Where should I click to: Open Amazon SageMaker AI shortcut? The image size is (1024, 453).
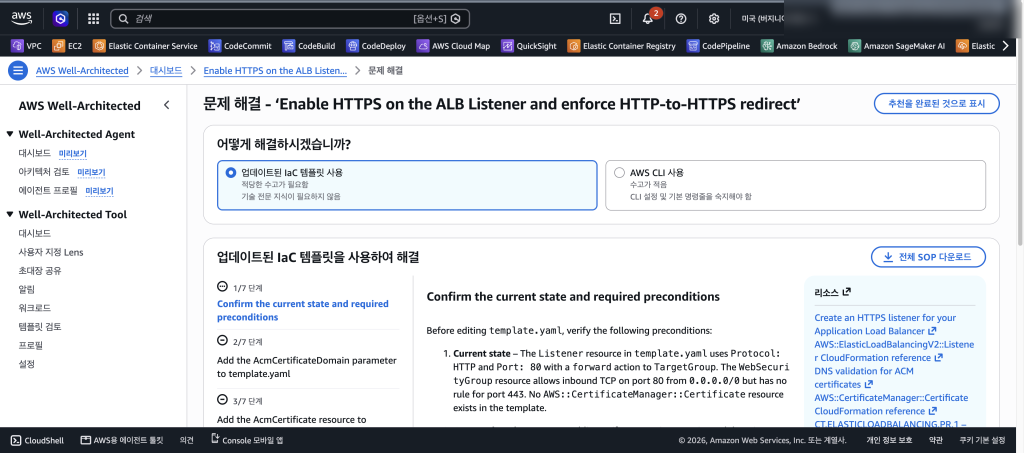897,46
